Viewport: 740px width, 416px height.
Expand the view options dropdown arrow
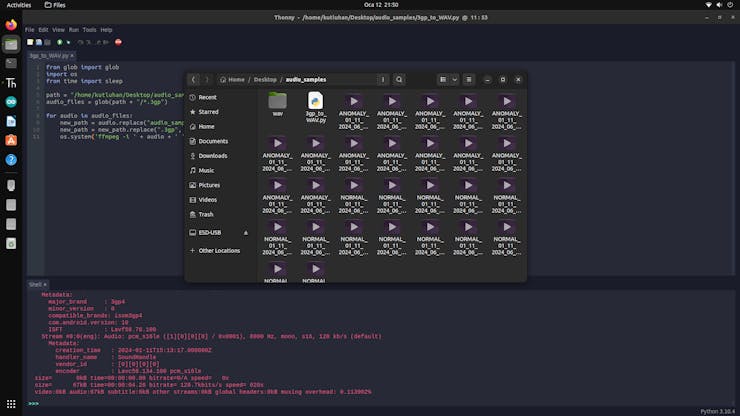pos(454,79)
